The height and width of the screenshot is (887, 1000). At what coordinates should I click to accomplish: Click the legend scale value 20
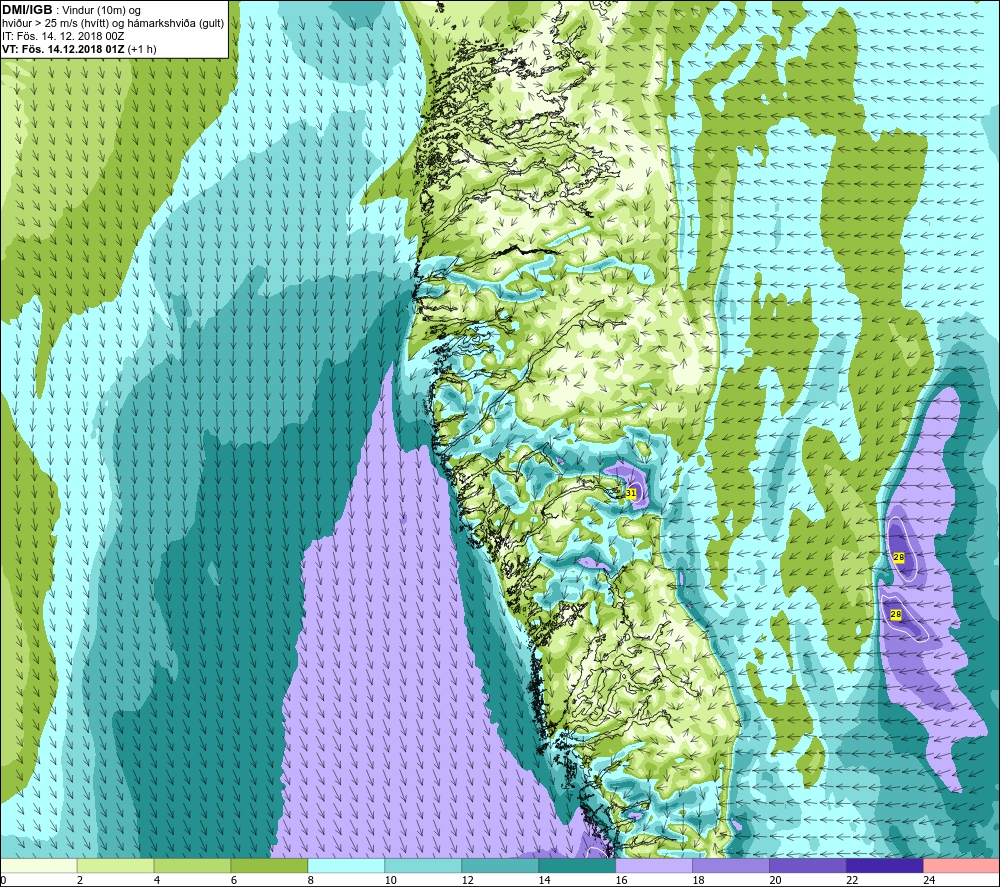775,880
